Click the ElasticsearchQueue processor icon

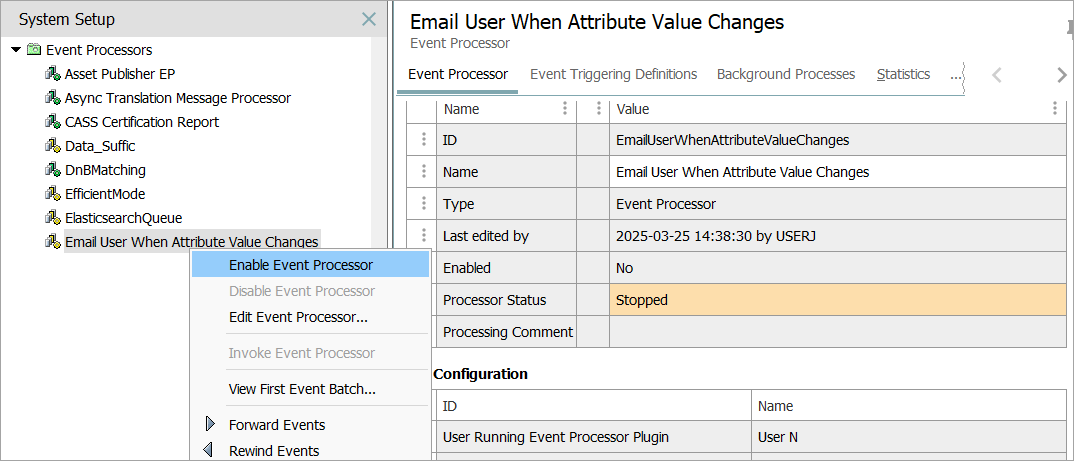pos(53,218)
